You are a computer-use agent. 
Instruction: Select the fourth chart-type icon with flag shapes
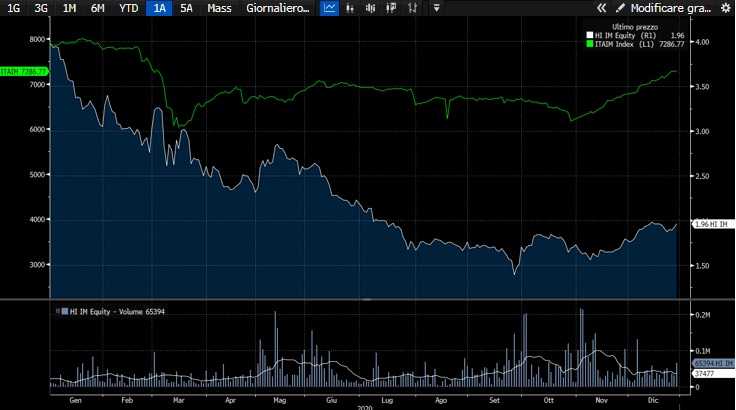(391, 8)
